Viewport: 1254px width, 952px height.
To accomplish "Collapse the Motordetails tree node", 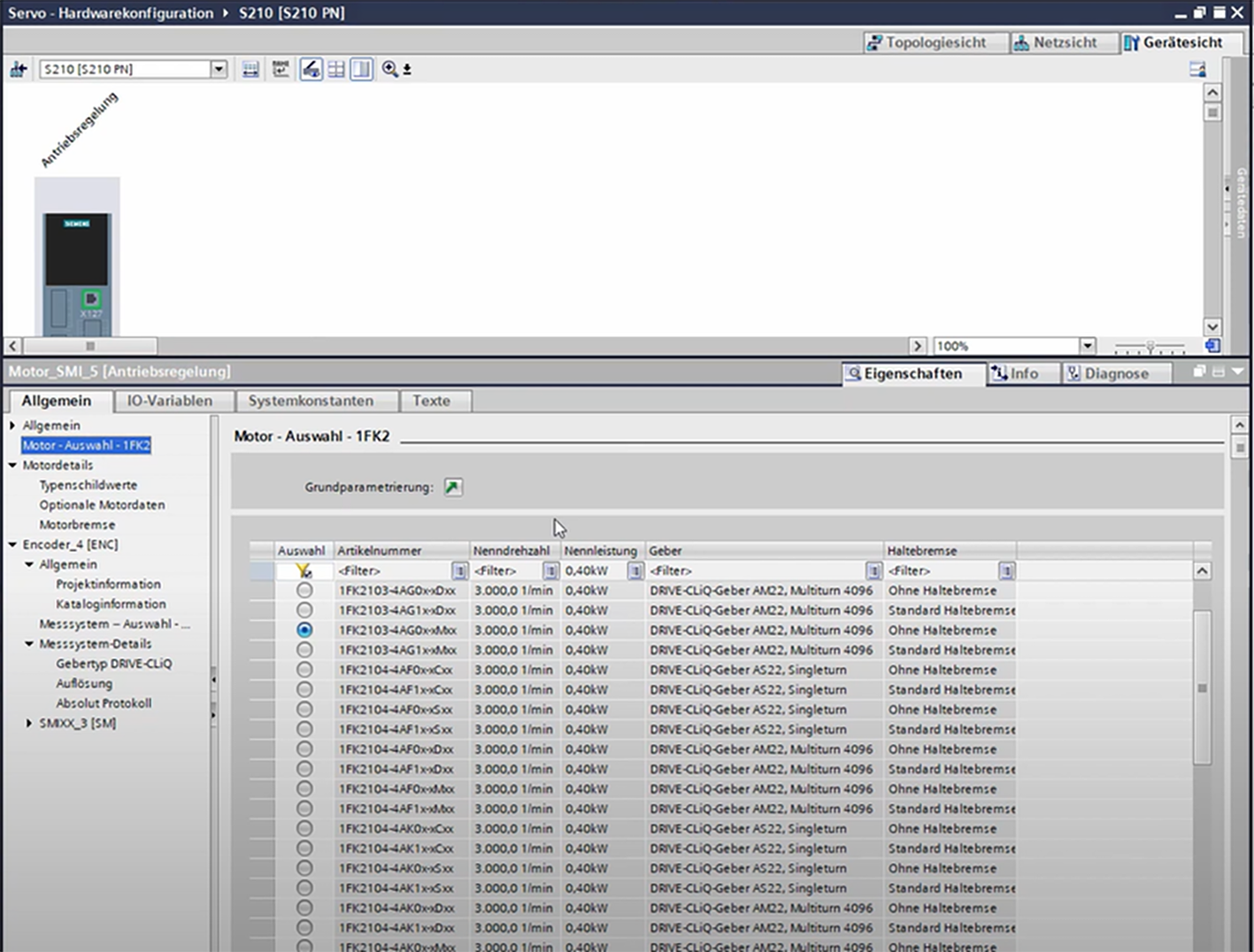I will 12,465.
